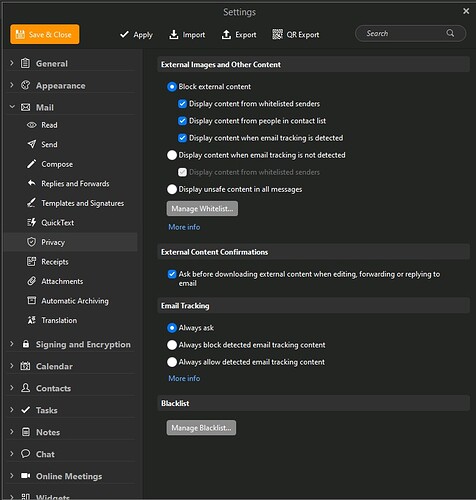
Task: Click the Export upload icon
Action: click(226, 34)
